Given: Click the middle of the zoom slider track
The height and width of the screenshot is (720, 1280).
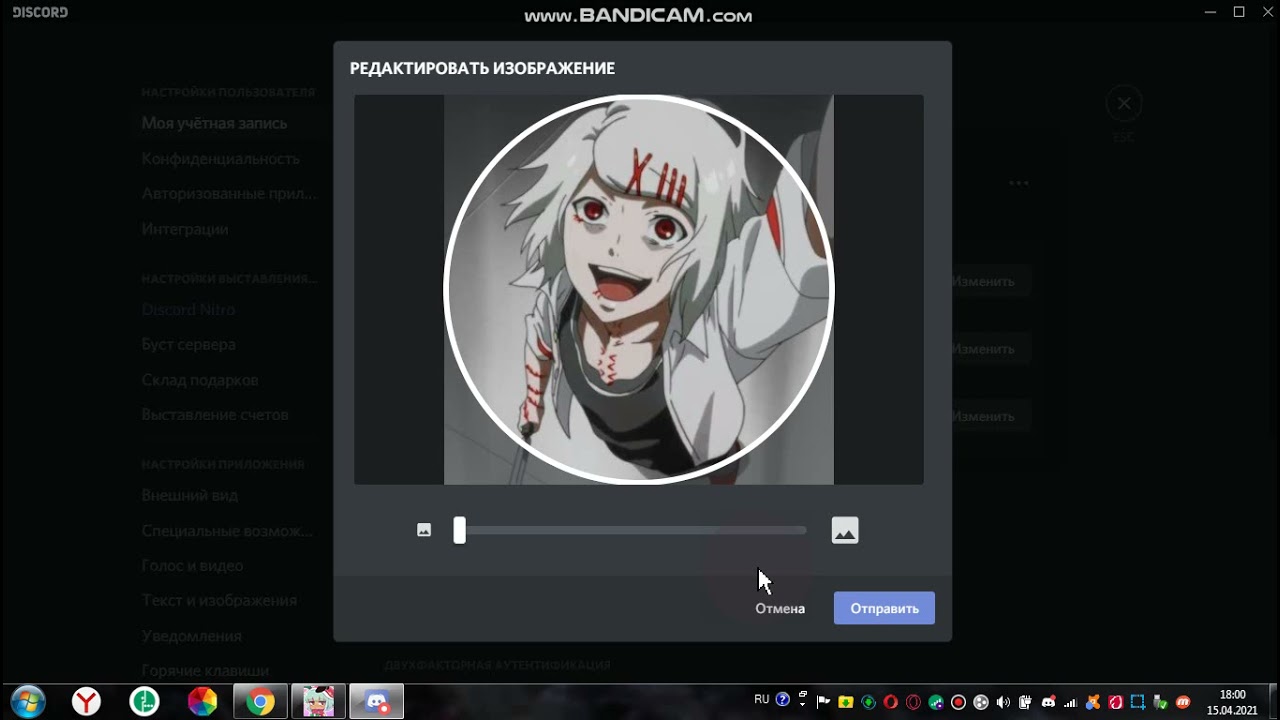Looking at the screenshot, I should pyautogui.click(x=632, y=530).
